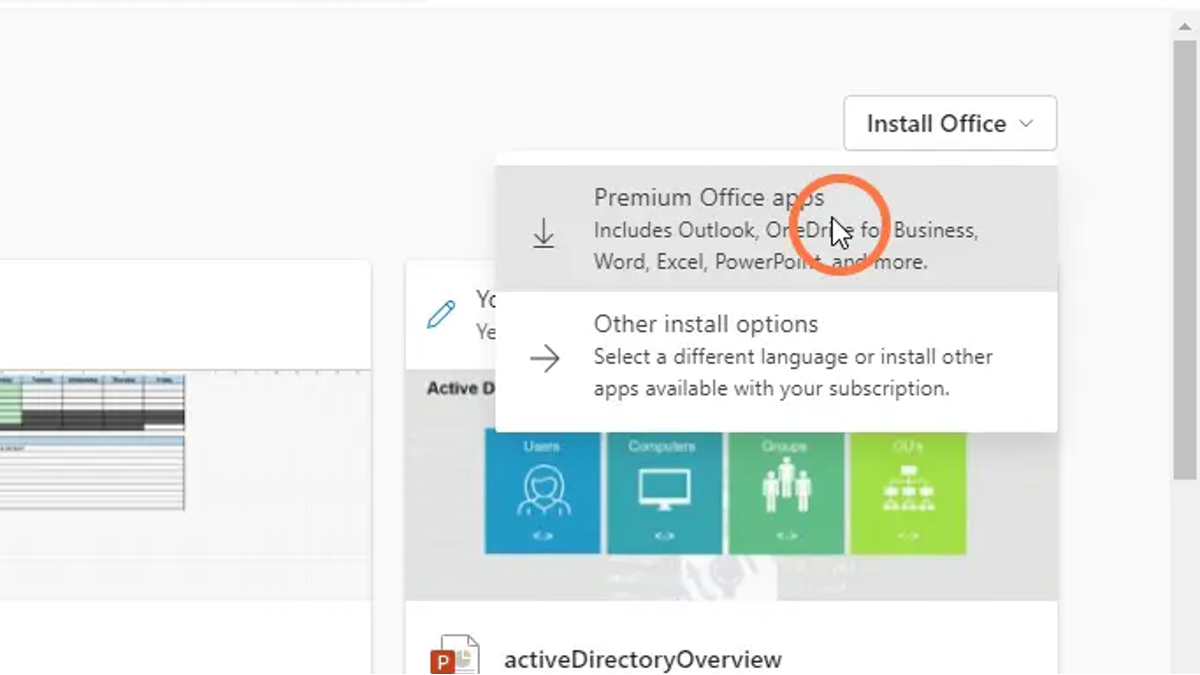
Task: Click the pencil edit icon on the card
Action: click(441, 314)
